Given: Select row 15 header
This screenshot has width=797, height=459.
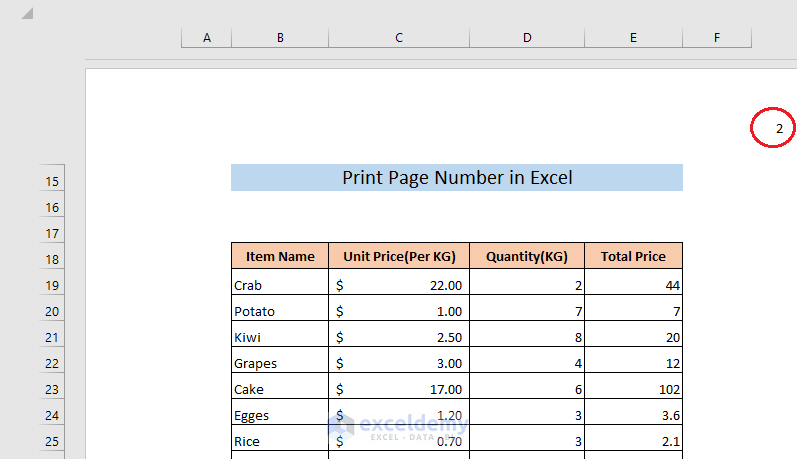Looking at the screenshot, I should [52, 178].
